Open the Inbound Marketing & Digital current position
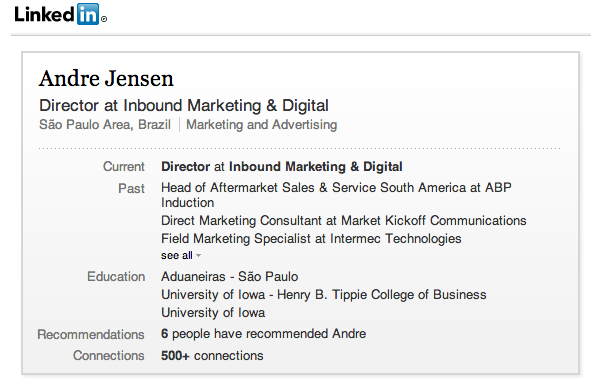 (x=282, y=167)
